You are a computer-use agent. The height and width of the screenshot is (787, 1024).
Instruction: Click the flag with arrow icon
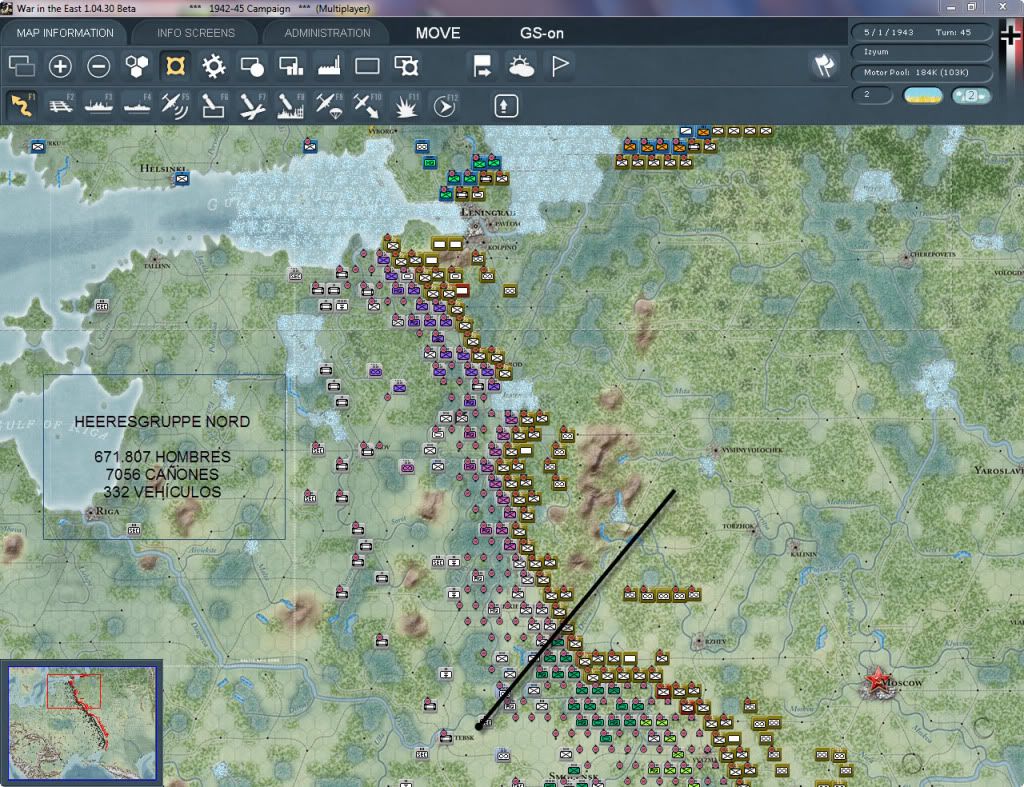(482, 66)
